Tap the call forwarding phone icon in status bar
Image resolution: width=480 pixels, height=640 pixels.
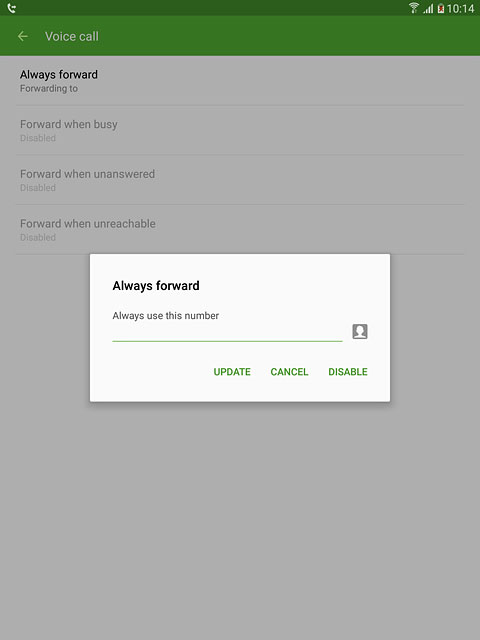[x=11, y=8]
